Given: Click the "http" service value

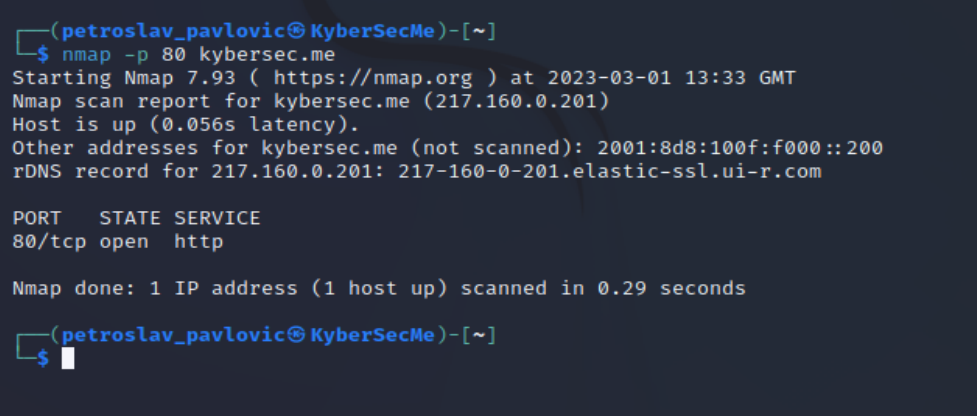Looking at the screenshot, I should point(198,242).
